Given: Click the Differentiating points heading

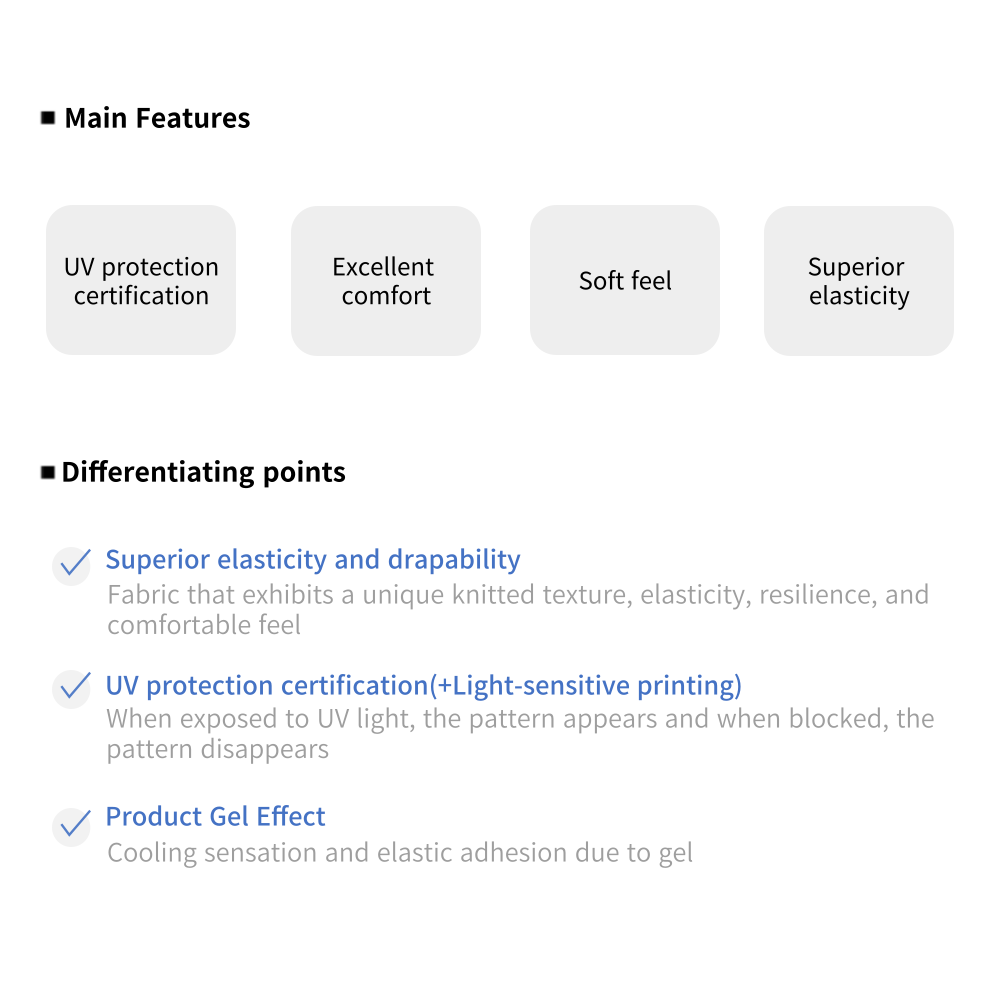Looking at the screenshot, I should pyautogui.click(x=204, y=472).
